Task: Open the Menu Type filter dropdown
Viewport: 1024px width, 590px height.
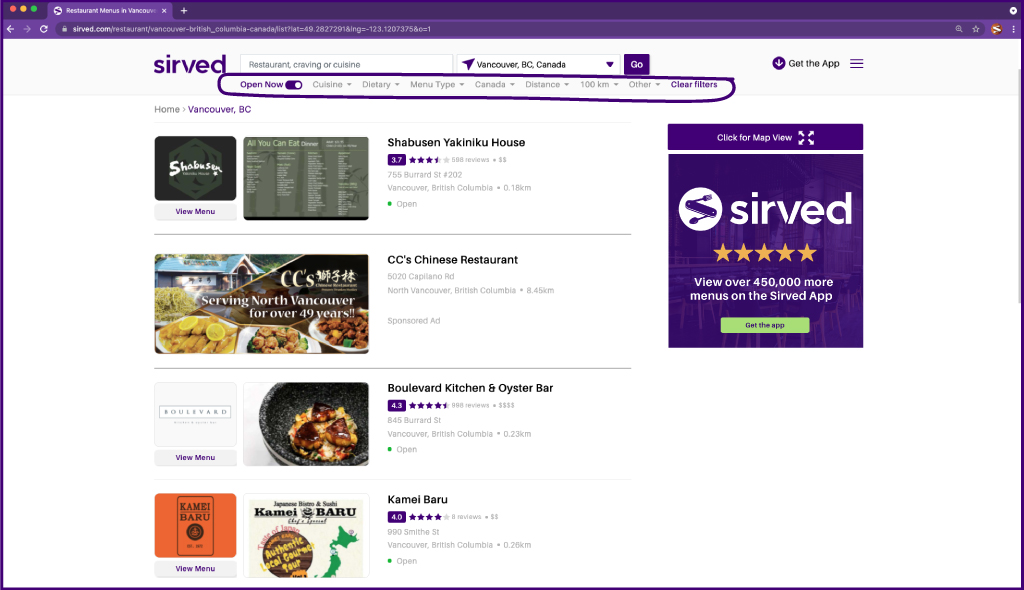Action: coord(437,84)
